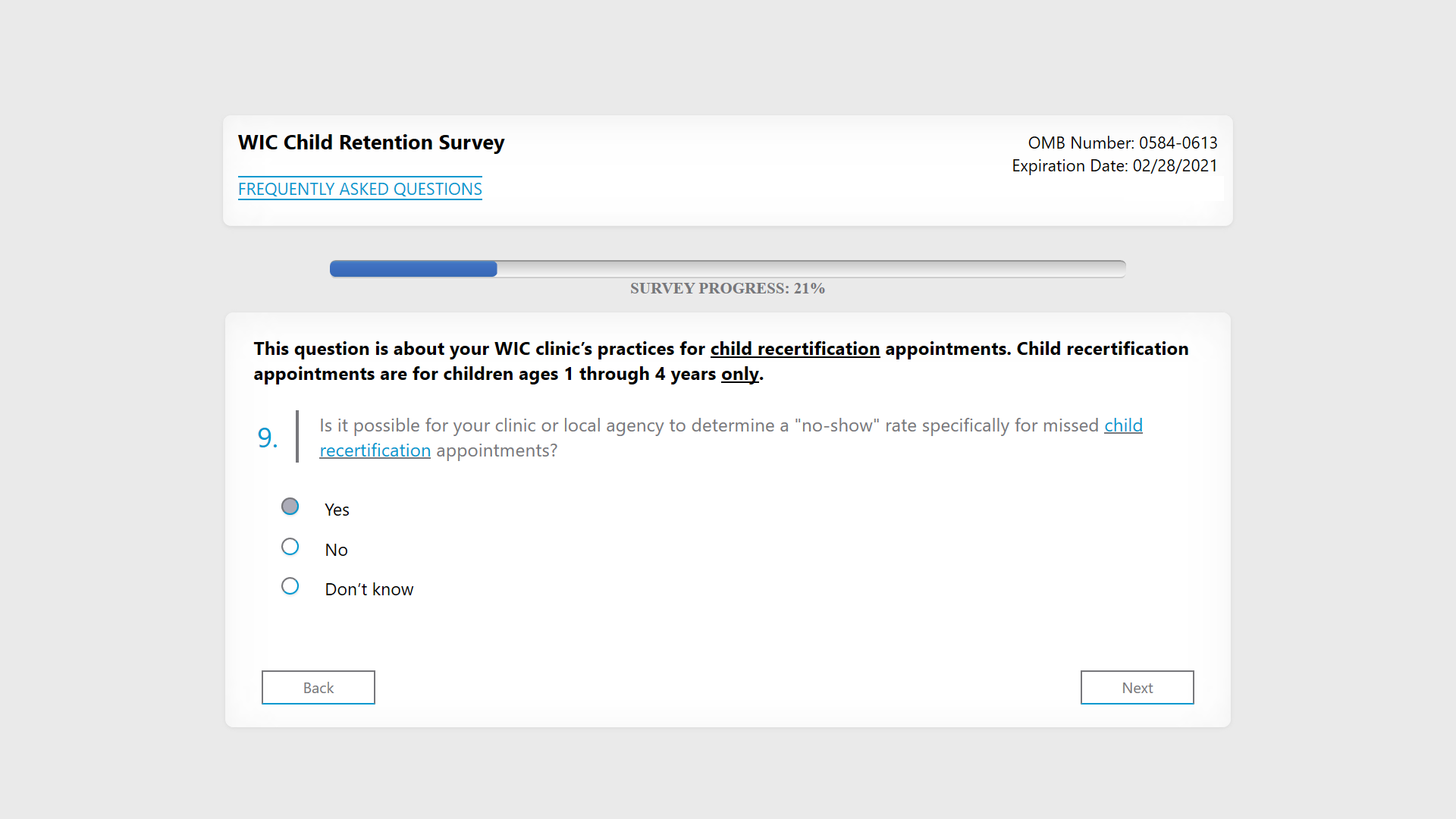Open the Frequently Asked Questions link
The image size is (1456, 819).
click(x=359, y=189)
